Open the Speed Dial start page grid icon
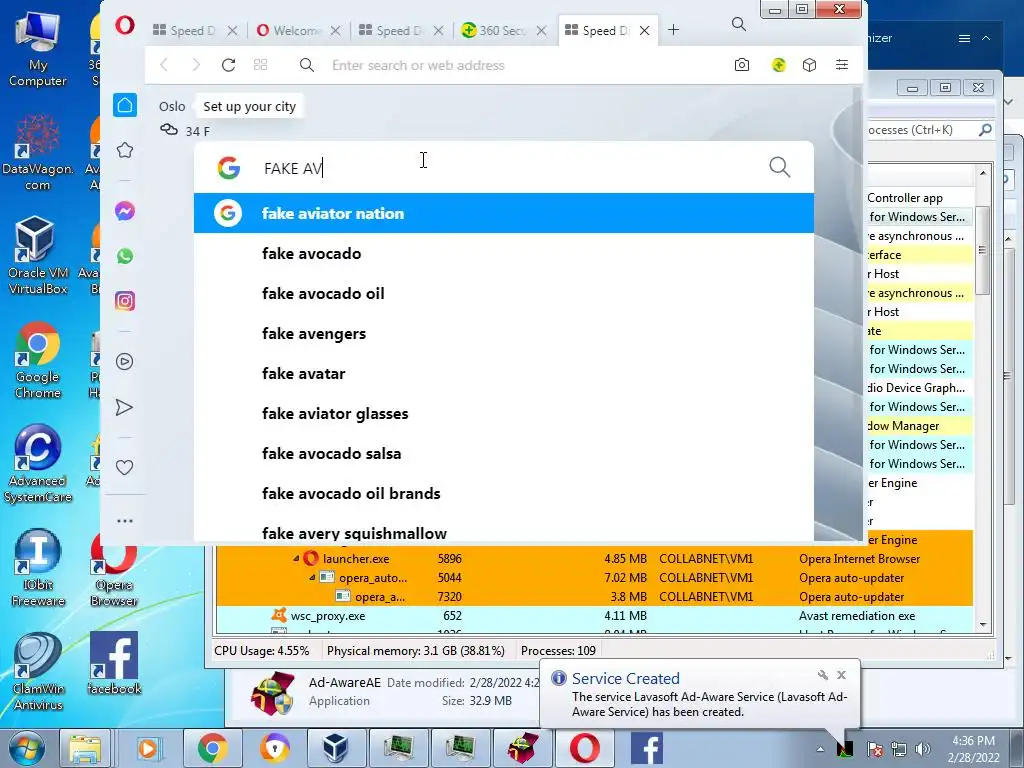Image resolution: width=1024 pixels, height=768 pixels. tap(261, 65)
